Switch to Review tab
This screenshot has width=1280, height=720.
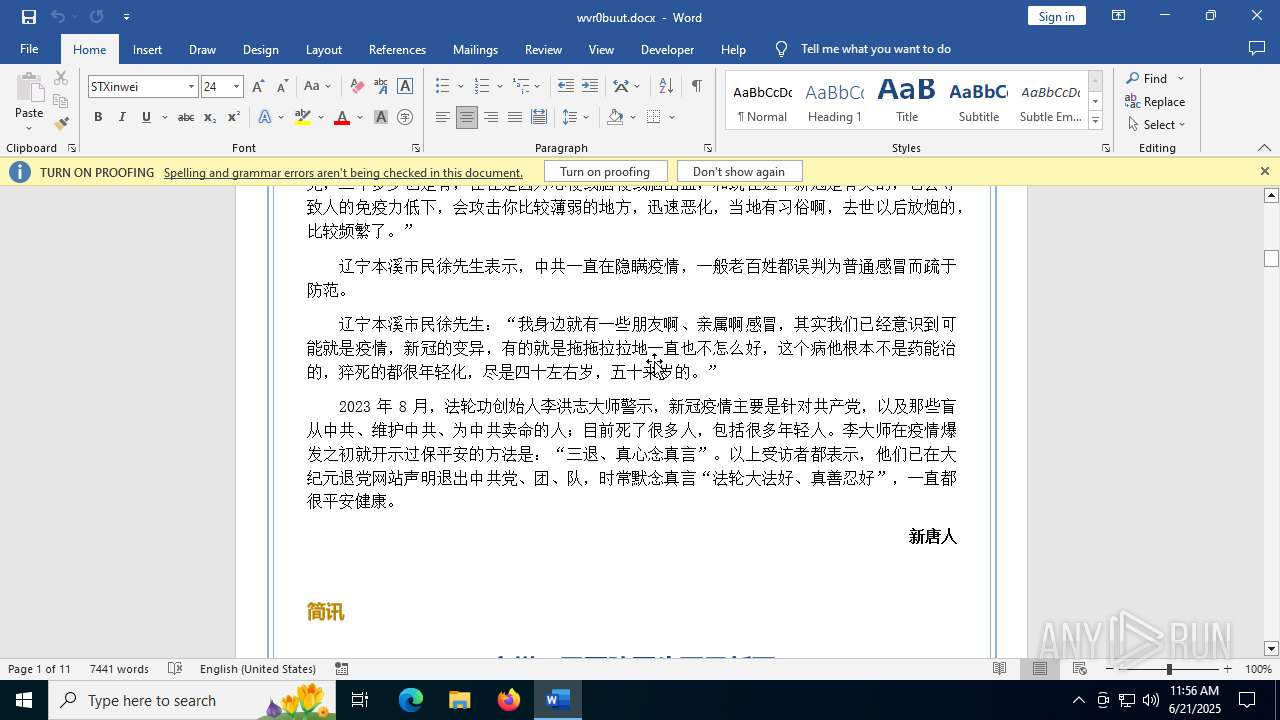(x=543, y=49)
